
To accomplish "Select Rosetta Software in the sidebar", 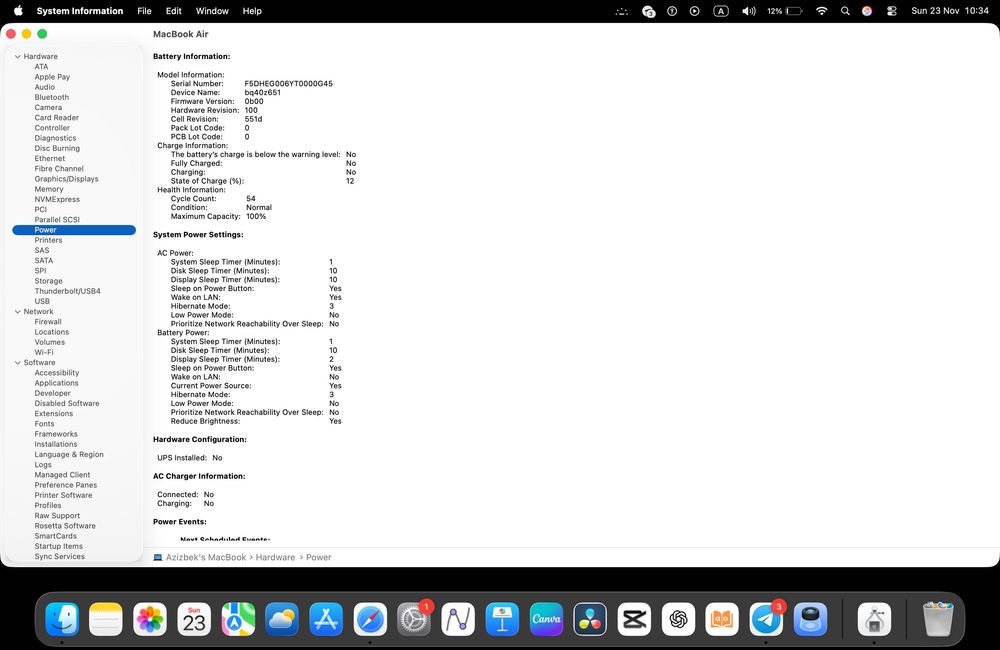I will [65, 526].
